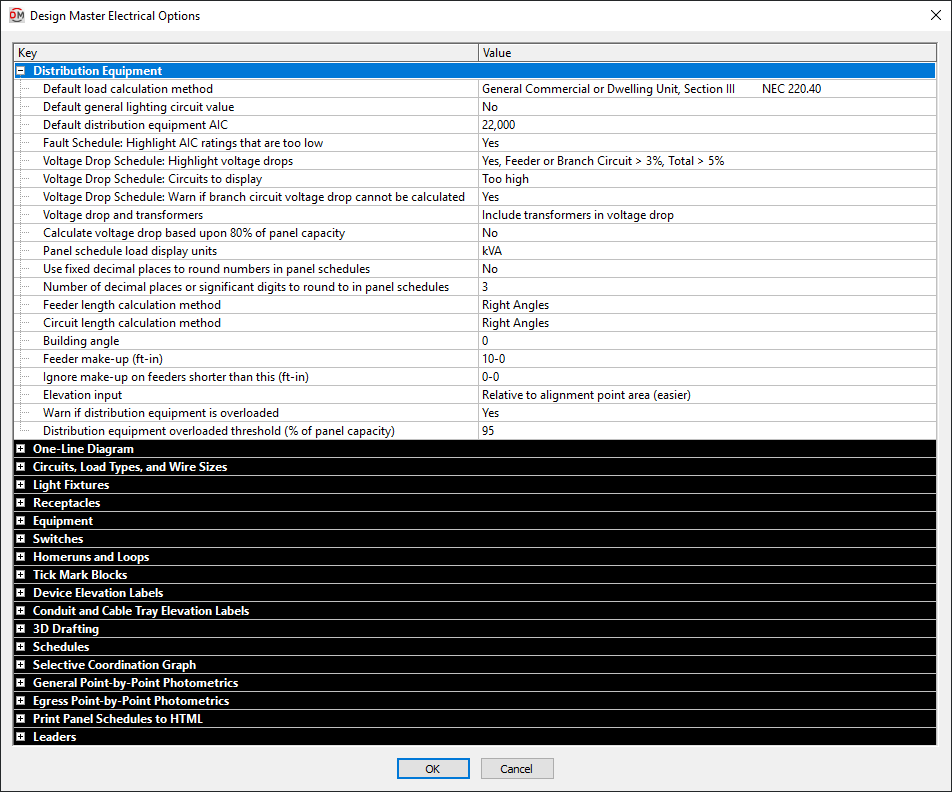Select Fault Schedule highlight AIC ratings row

[475, 143]
